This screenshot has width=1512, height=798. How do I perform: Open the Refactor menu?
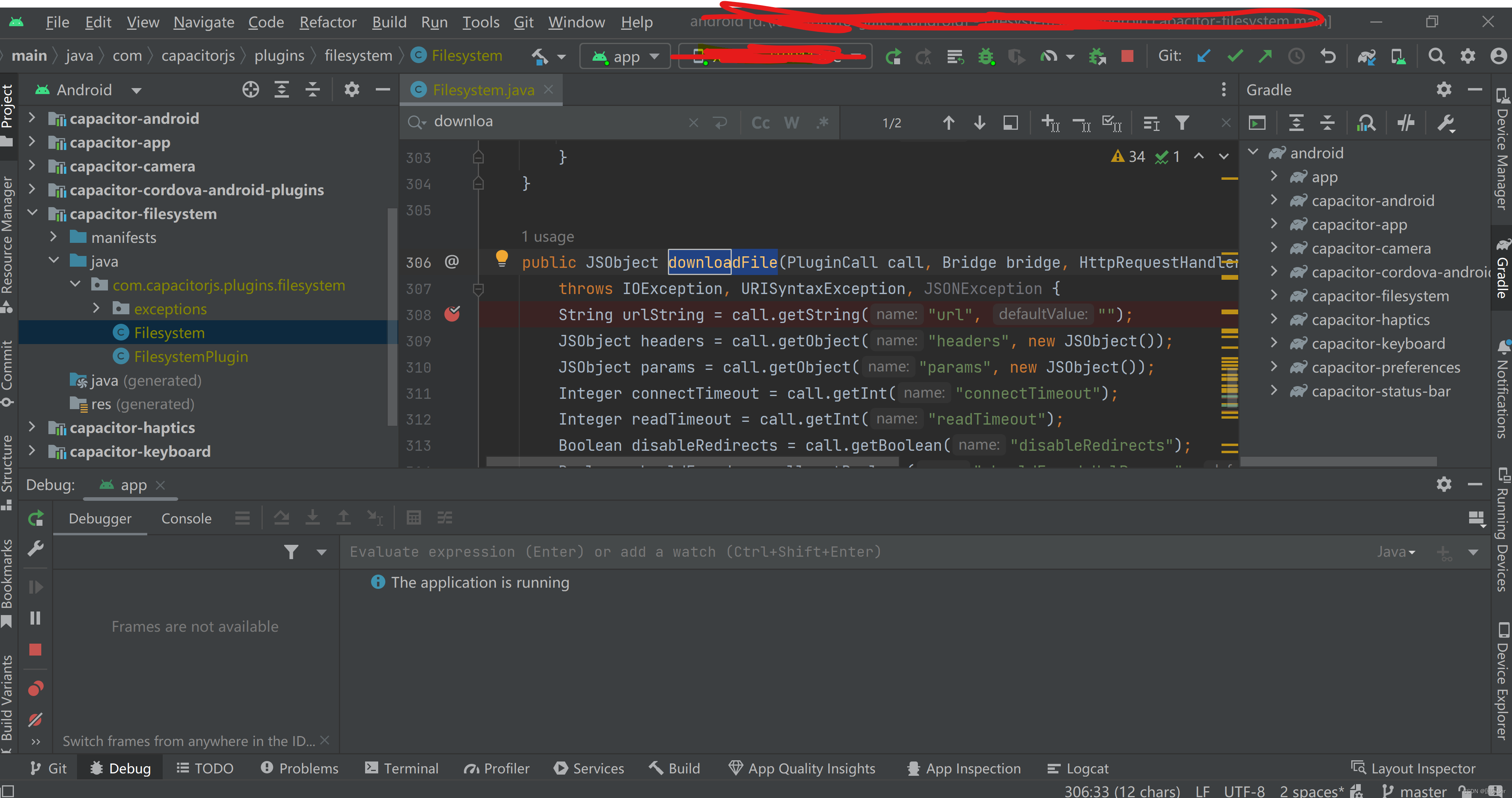[x=327, y=22]
